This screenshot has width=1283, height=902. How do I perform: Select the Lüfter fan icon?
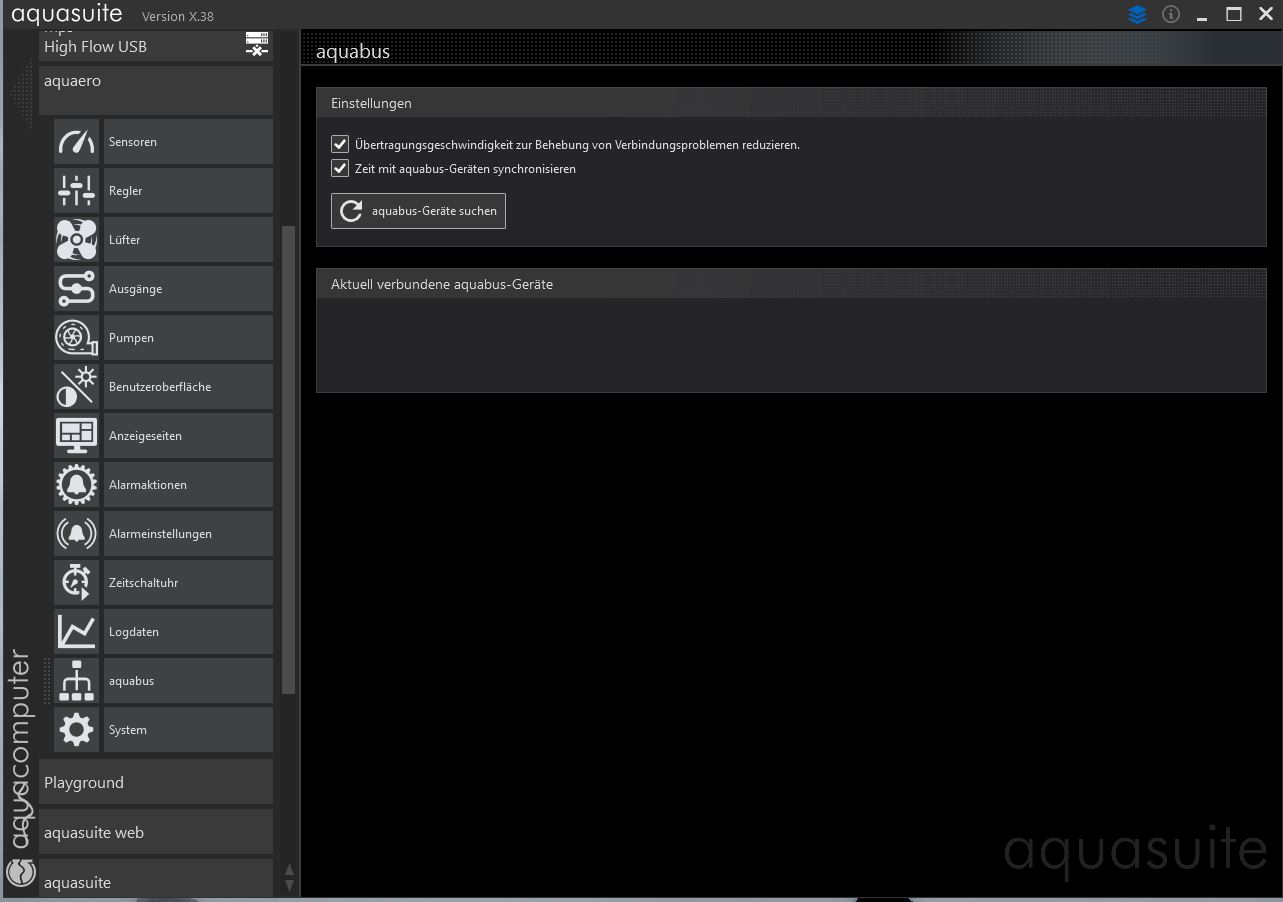[x=76, y=240]
